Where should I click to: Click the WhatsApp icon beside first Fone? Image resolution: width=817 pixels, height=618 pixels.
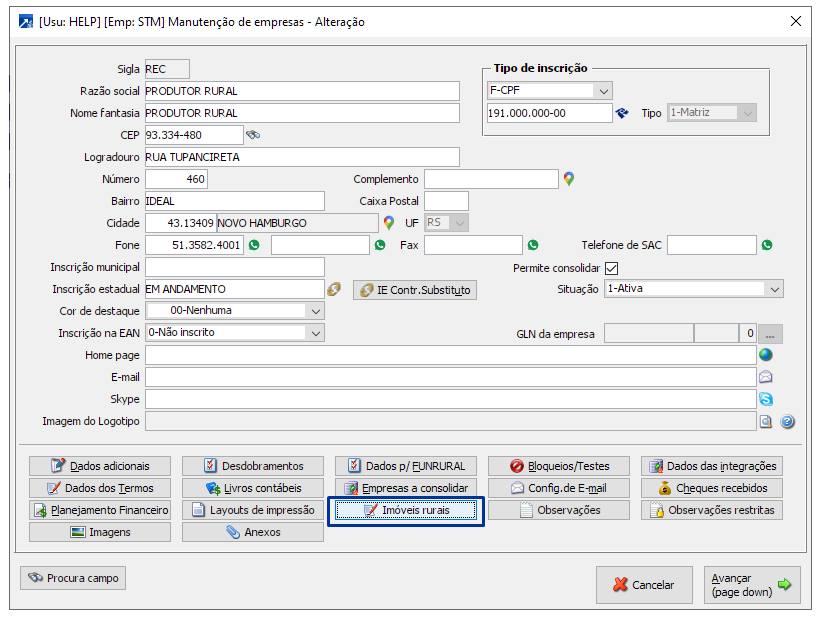254,245
